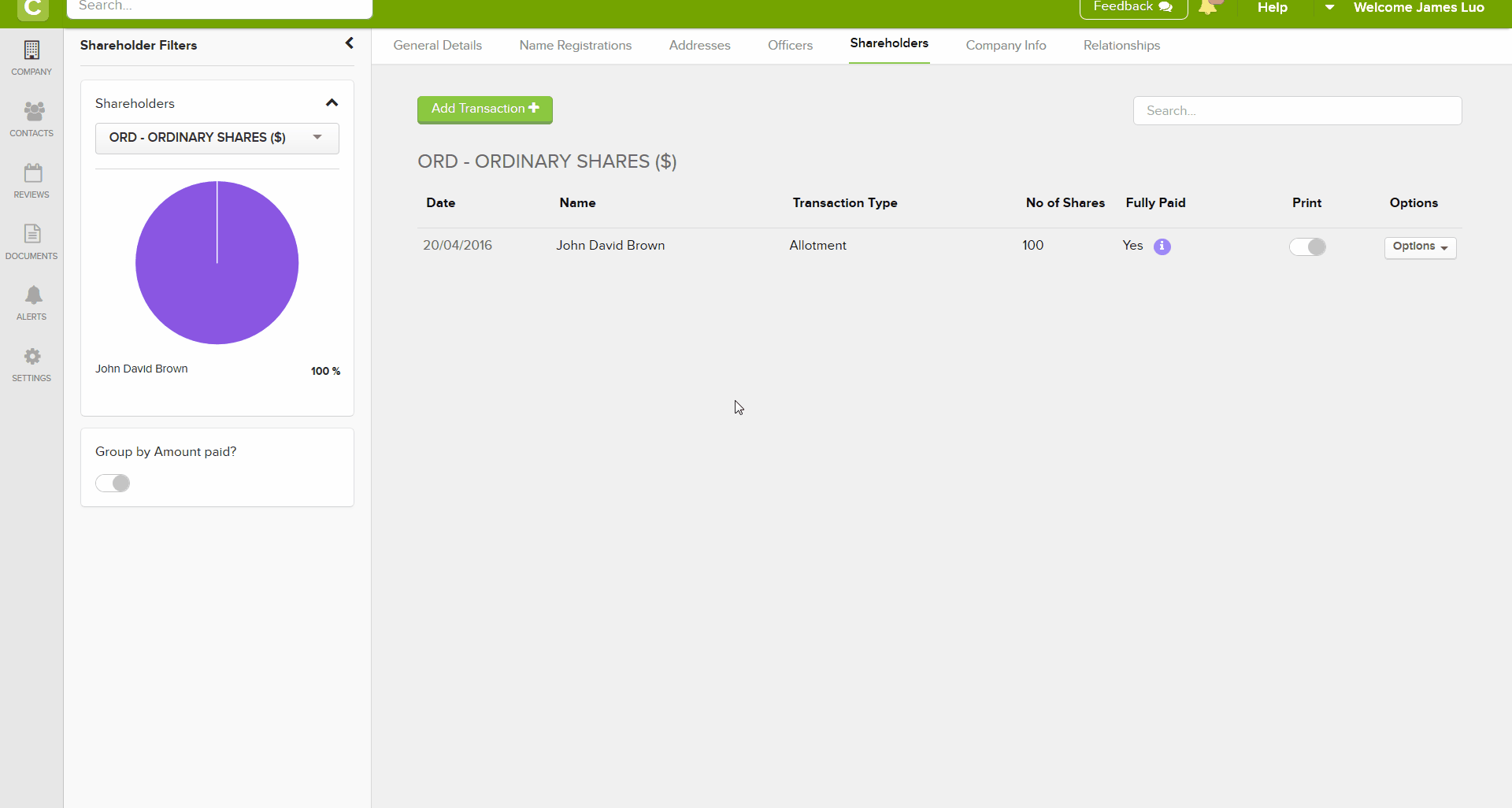Viewport: 1512px width, 808px height.
Task: Click the Add Transaction button
Action: click(484, 109)
